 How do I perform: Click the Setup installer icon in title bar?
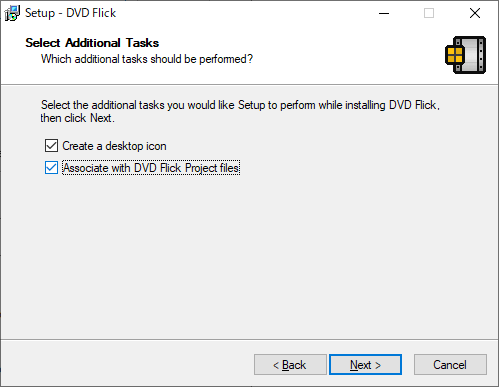pyautogui.click(x=12, y=13)
